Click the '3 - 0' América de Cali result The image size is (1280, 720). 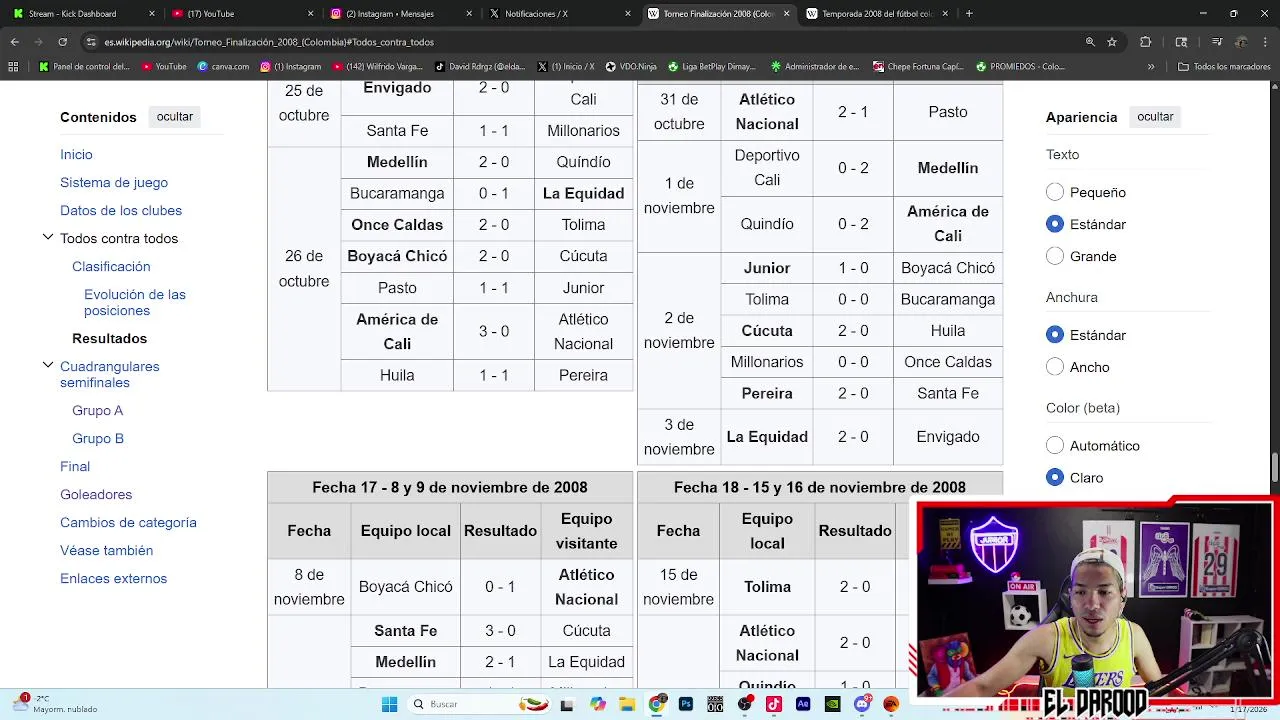coord(494,331)
